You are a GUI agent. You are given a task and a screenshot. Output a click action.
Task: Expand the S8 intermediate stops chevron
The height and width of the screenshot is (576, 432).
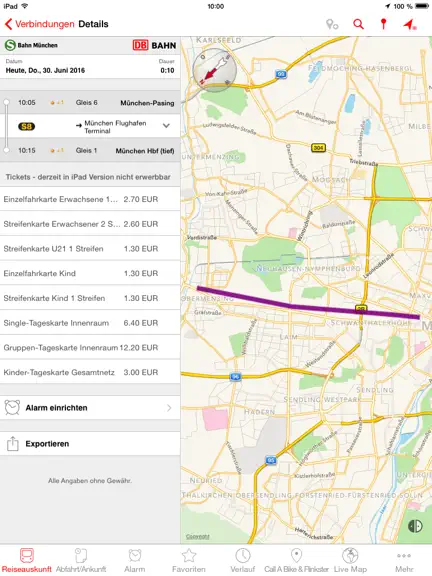166,126
